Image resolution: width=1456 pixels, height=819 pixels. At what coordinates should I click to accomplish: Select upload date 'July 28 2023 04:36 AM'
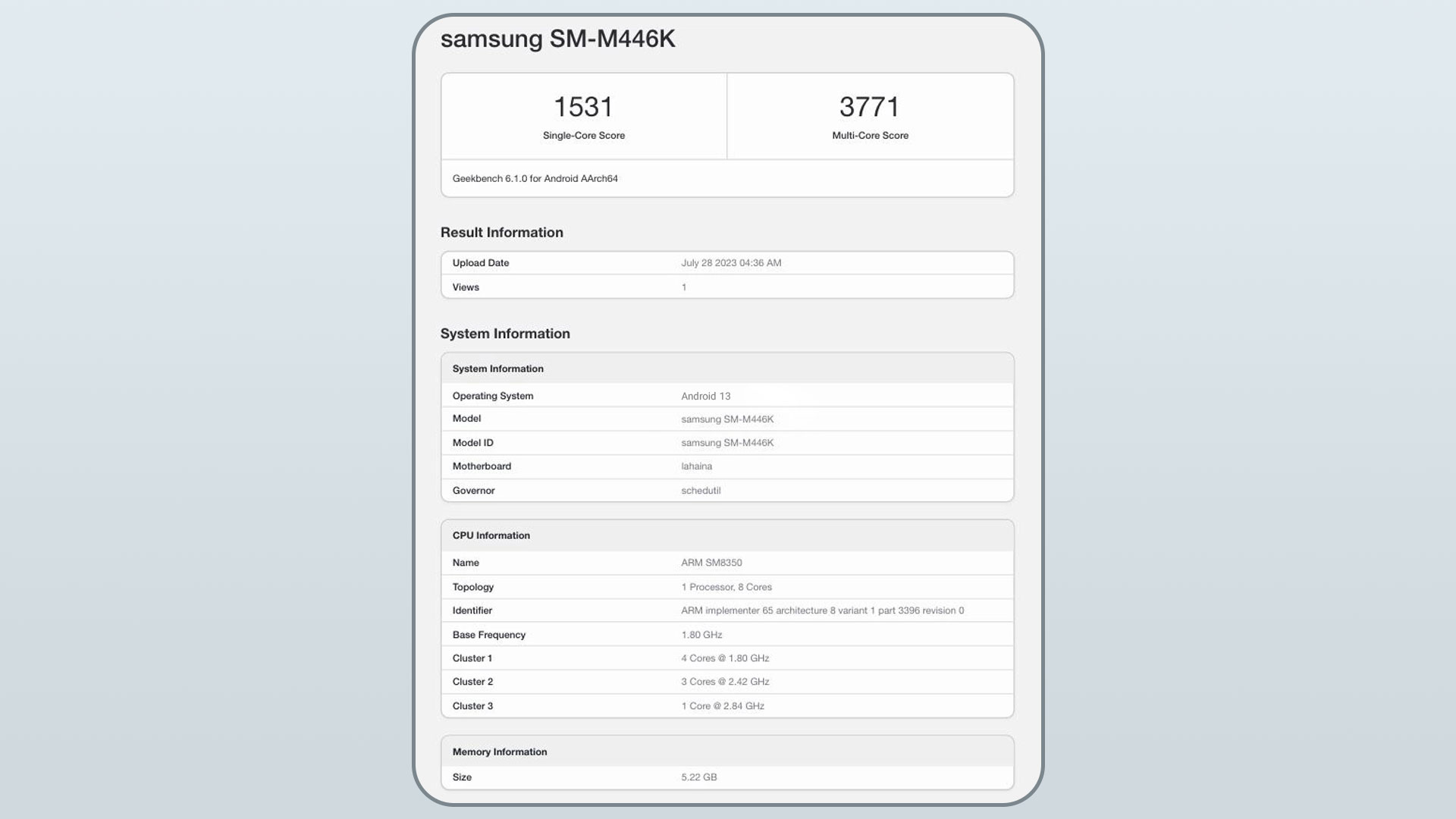[x=731, y=263]
